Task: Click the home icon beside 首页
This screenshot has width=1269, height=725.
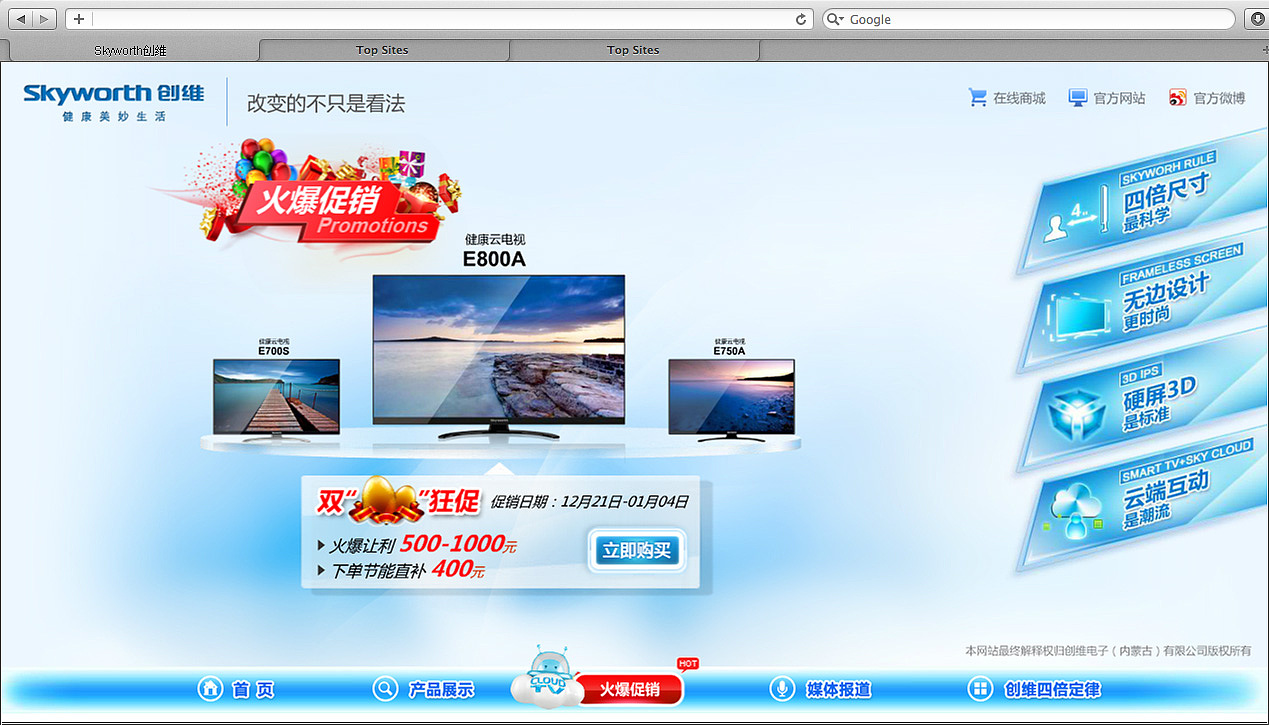Action: [x=210, y=689]
